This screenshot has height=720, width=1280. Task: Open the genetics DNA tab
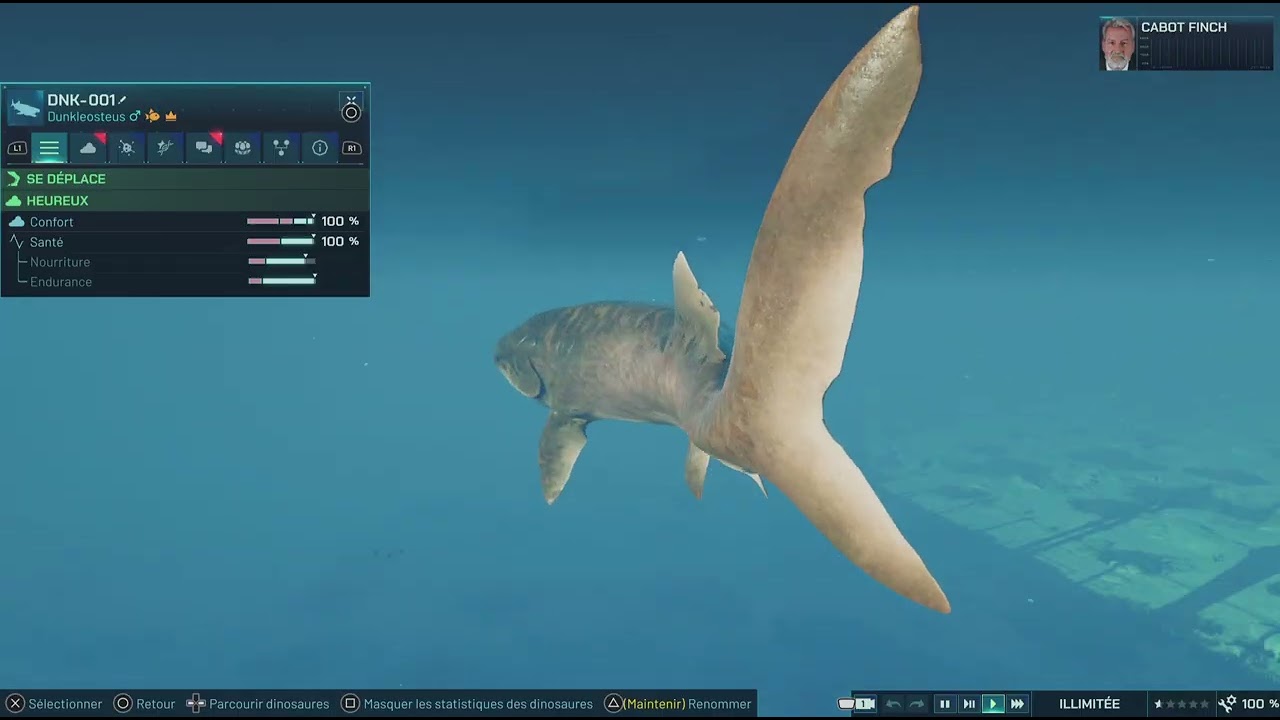tap(165, 148)
